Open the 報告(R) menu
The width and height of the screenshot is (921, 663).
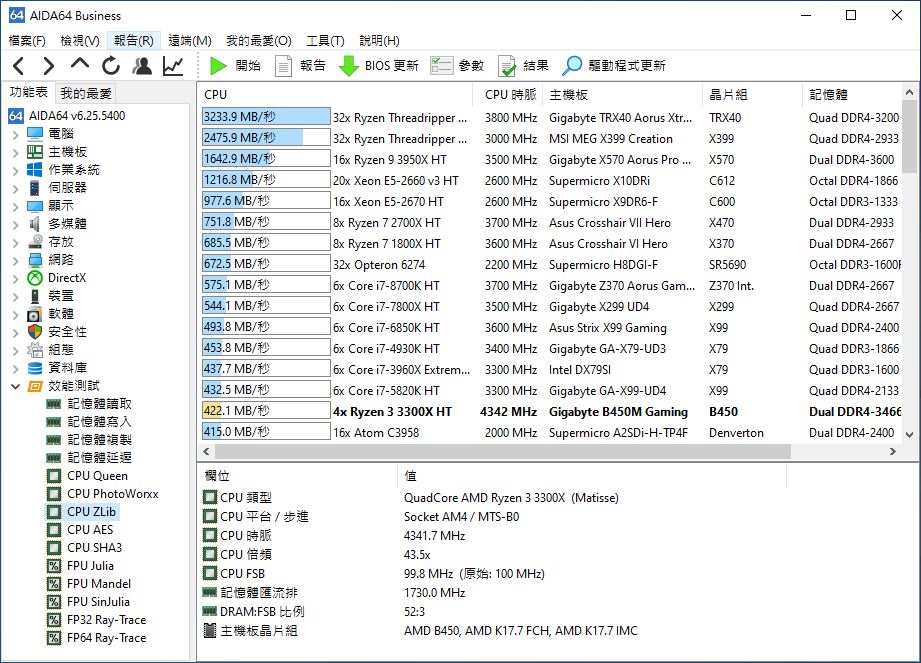[x=133, y=41]
